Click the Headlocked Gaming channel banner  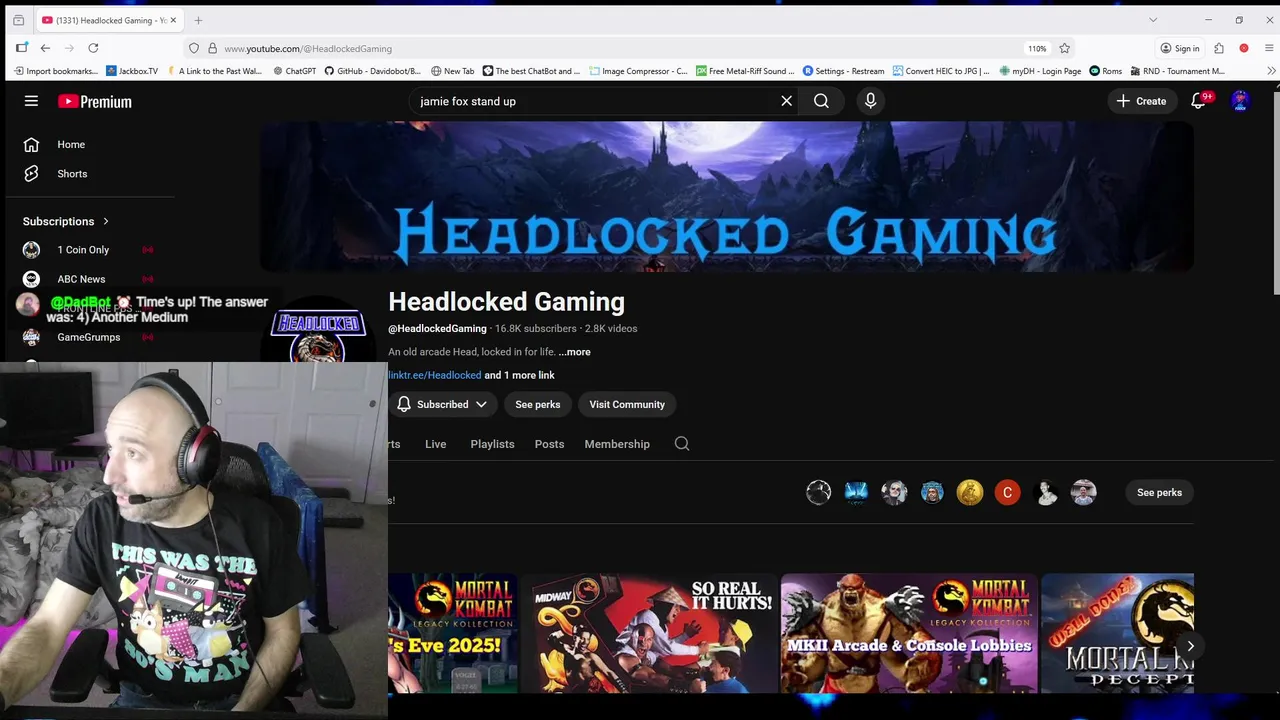[x=727, y=196]
